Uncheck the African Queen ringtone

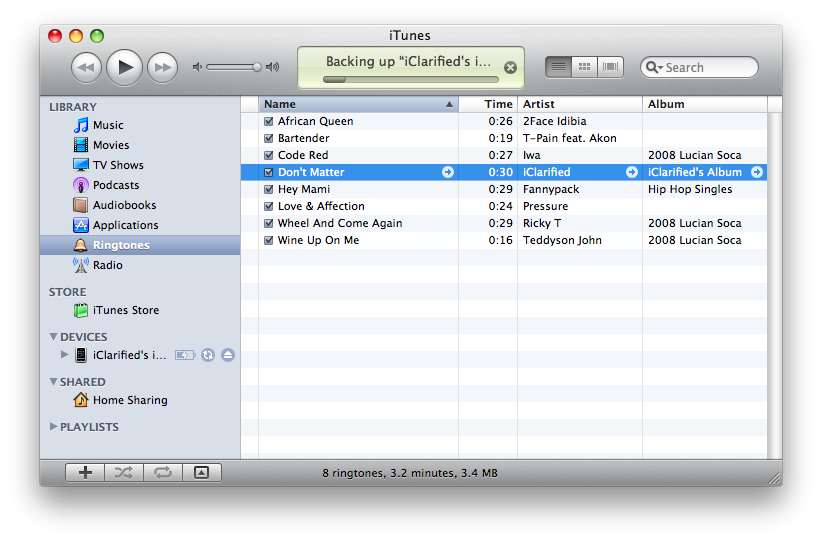pyautogui.click(x=268, y=121)
